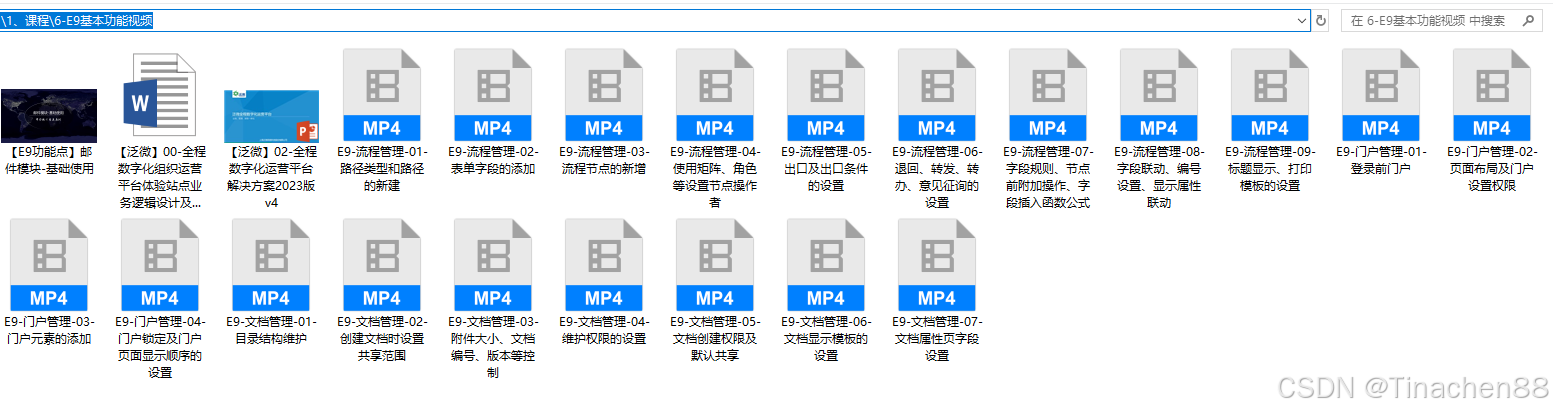Select the E9-文档管理-01 目录结构维护 MP4 file
Image resolution: width=1553 pixels, height=415 pixels.
(x=270, y=265)
